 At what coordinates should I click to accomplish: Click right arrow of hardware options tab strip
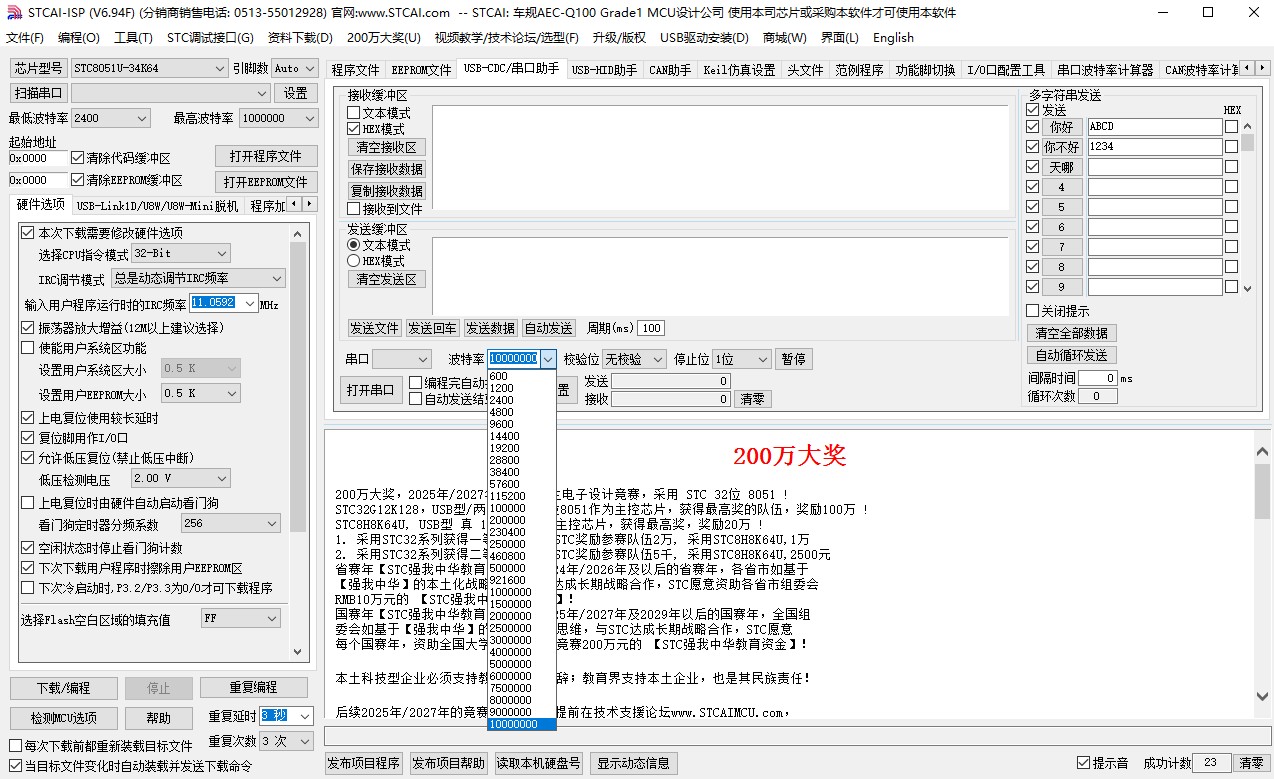[x=309, y=204]
